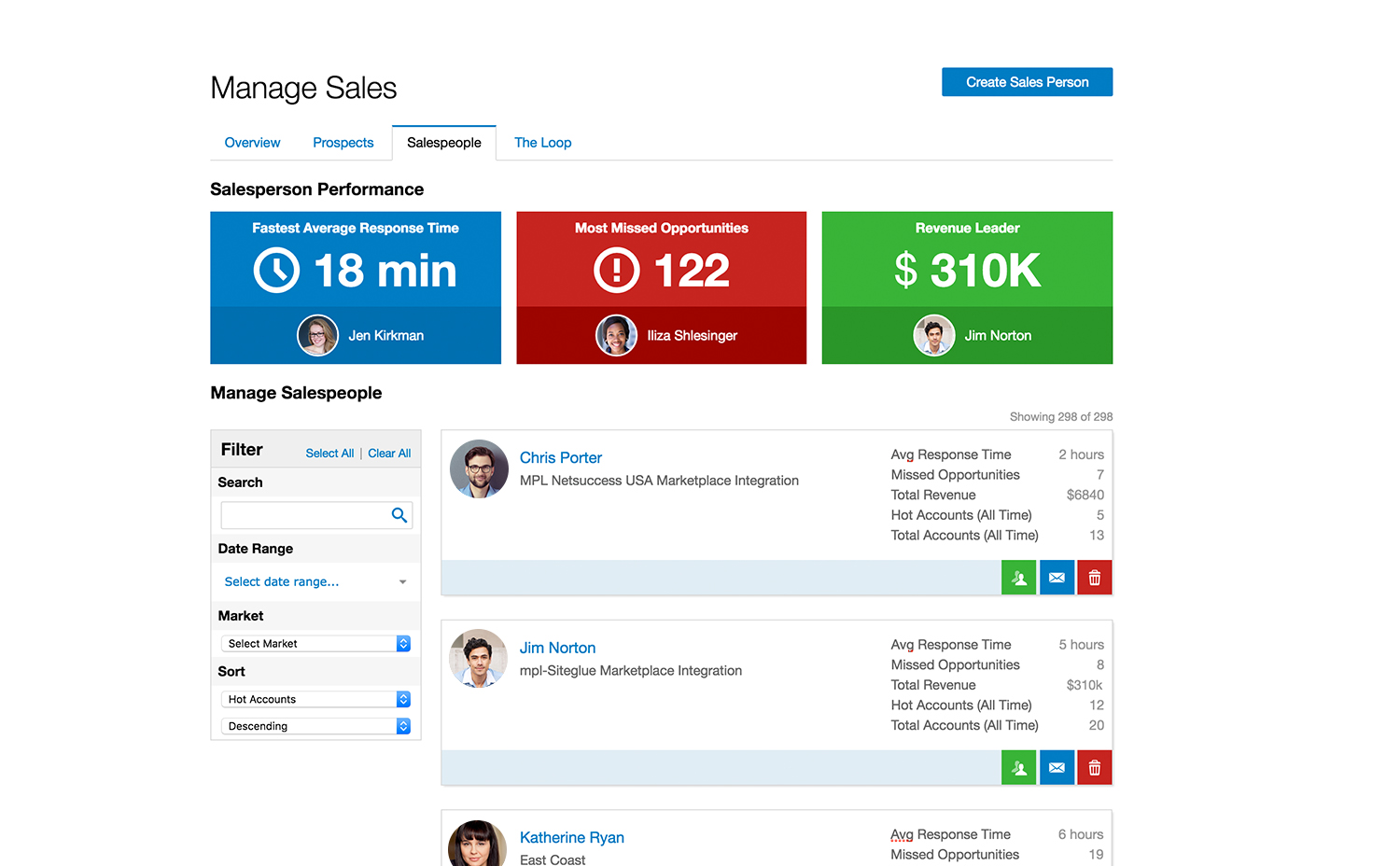Click the search magnifier icon in Filter

click(399, 515)
